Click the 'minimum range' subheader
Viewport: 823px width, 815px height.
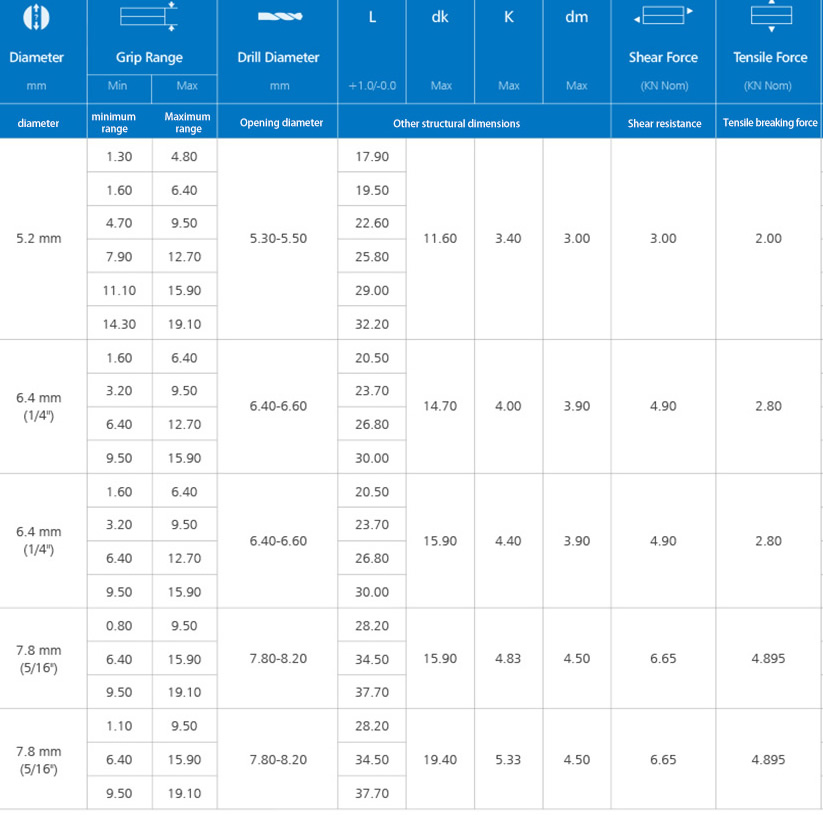point(114,123)
